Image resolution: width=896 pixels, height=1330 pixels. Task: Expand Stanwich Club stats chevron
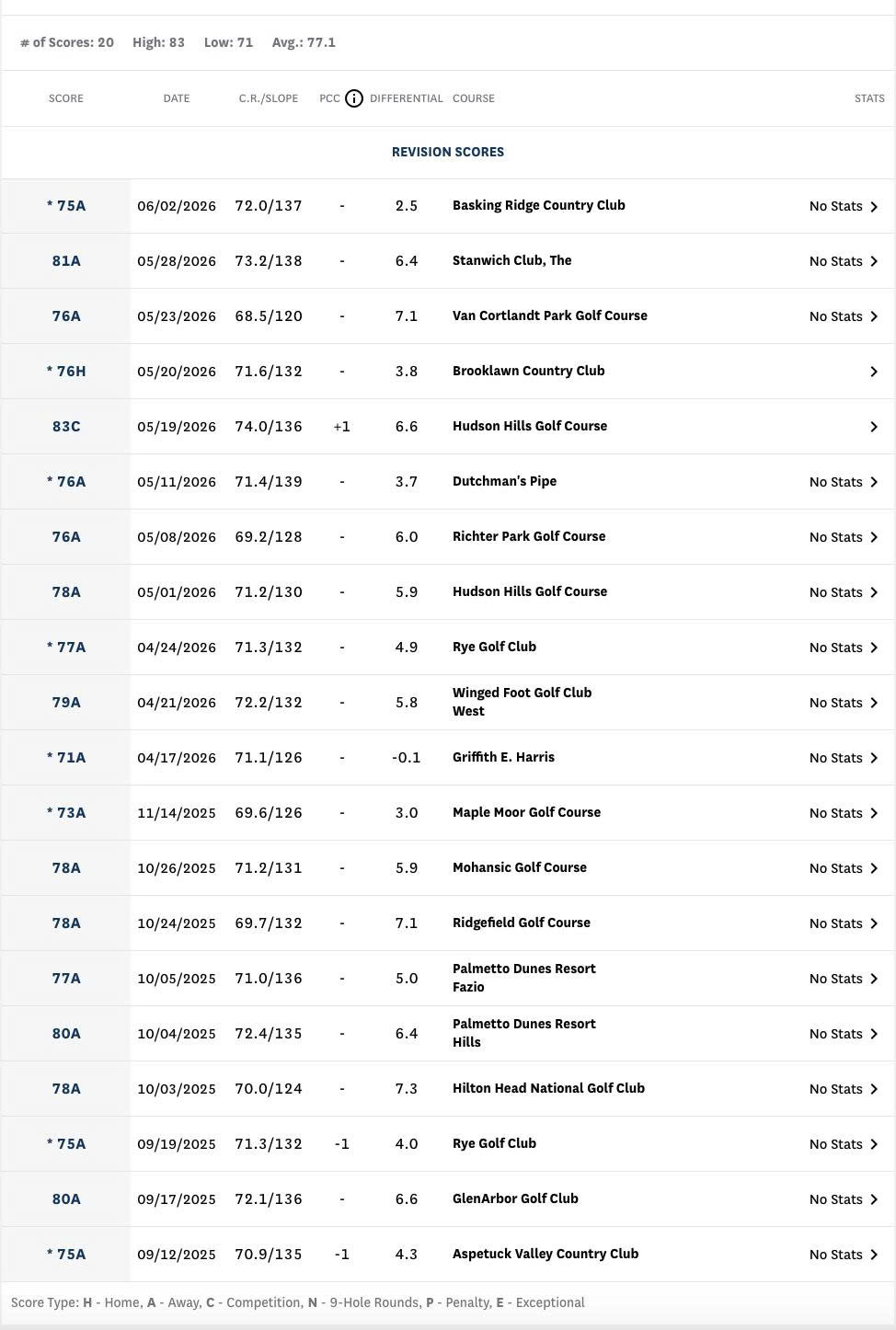874,261
